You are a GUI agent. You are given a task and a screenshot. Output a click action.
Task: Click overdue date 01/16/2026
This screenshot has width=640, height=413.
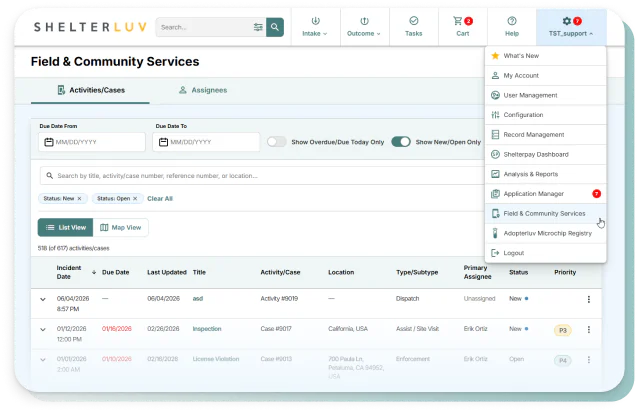pyautogui.click(x=117, y=329)
